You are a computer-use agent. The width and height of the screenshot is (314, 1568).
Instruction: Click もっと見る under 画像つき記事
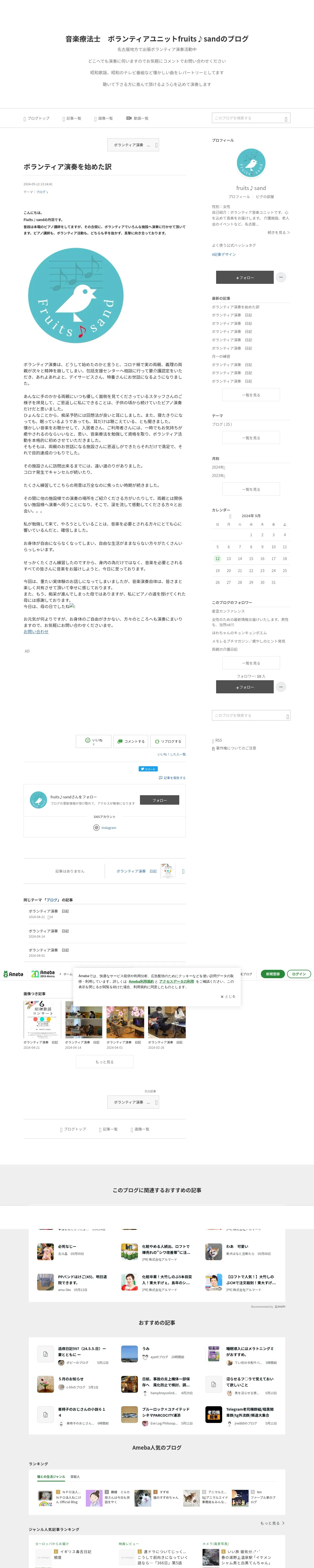pyautogui.click(x=104, y=1062)
